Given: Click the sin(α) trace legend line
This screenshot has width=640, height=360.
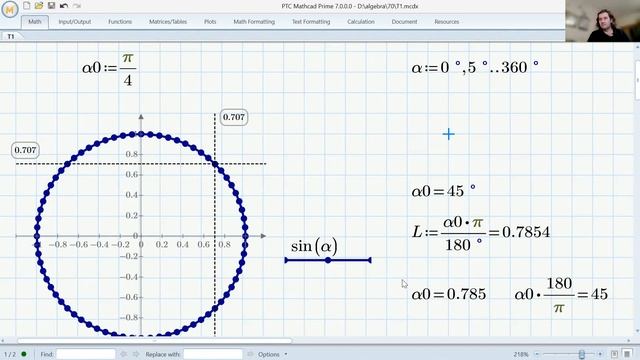Looking at the screenshot, I should pyautogui.click(x=328, y=260).
